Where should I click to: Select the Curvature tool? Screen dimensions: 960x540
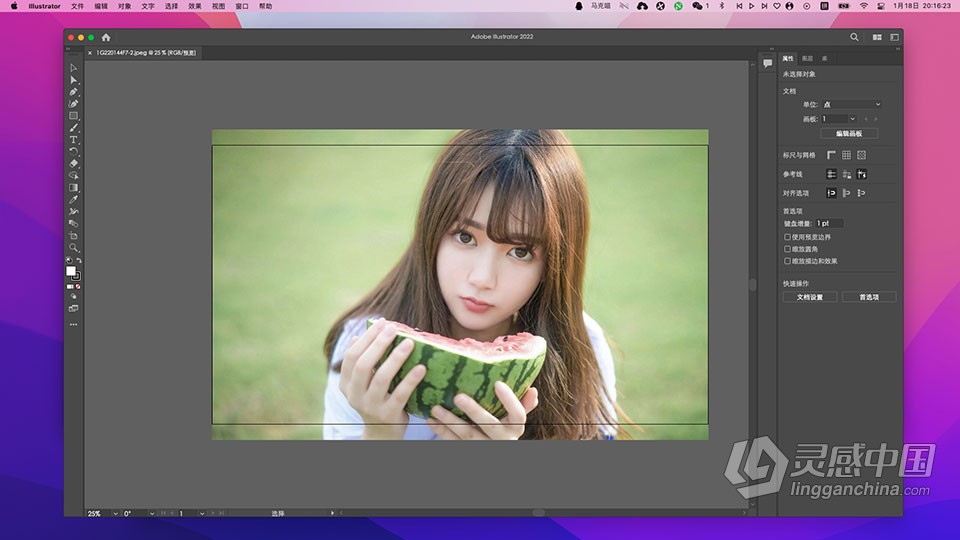(x=73, y=104)
